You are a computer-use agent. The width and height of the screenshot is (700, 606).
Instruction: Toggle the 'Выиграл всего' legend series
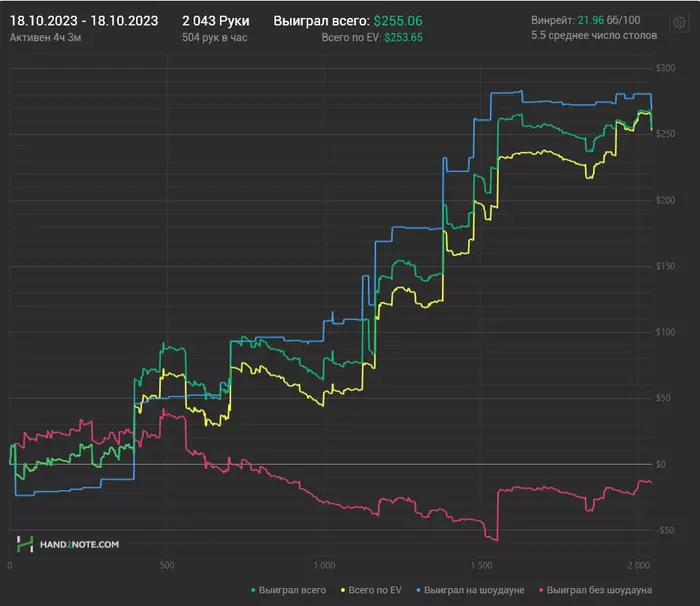288,590
